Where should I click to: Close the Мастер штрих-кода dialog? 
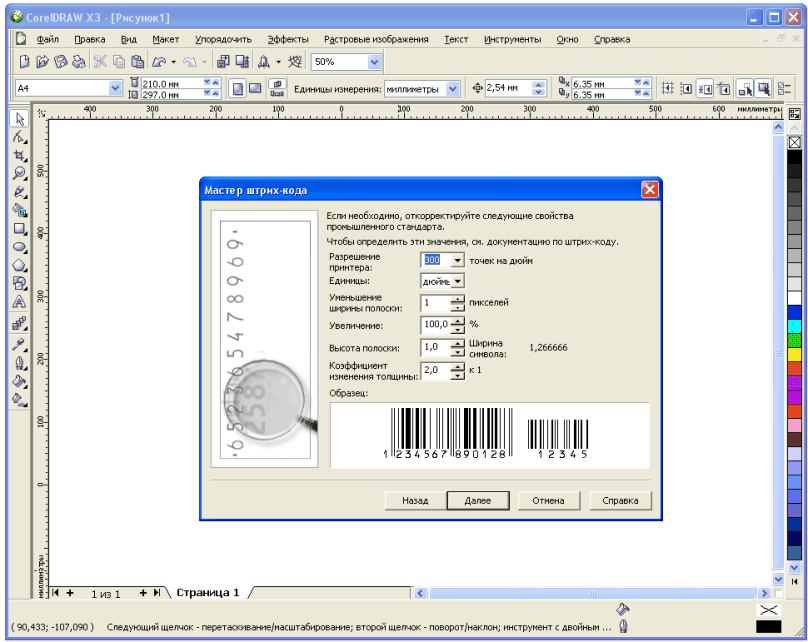649,190
